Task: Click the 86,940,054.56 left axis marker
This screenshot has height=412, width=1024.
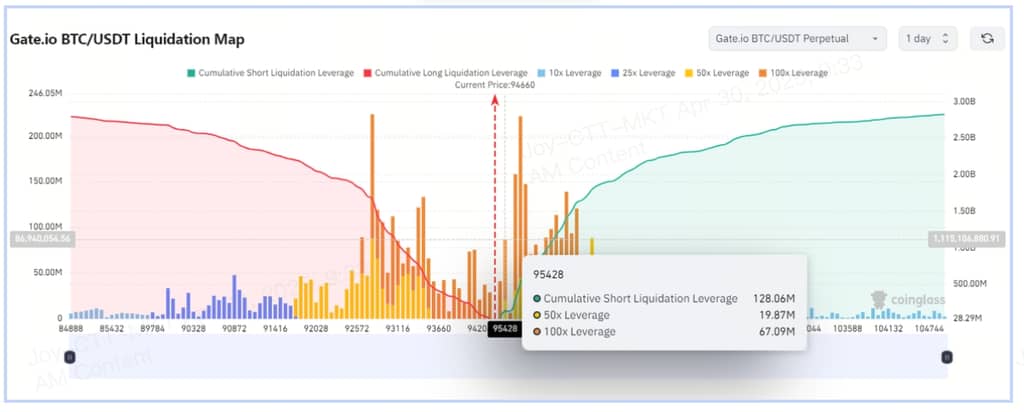Action: tap(41, 239)
